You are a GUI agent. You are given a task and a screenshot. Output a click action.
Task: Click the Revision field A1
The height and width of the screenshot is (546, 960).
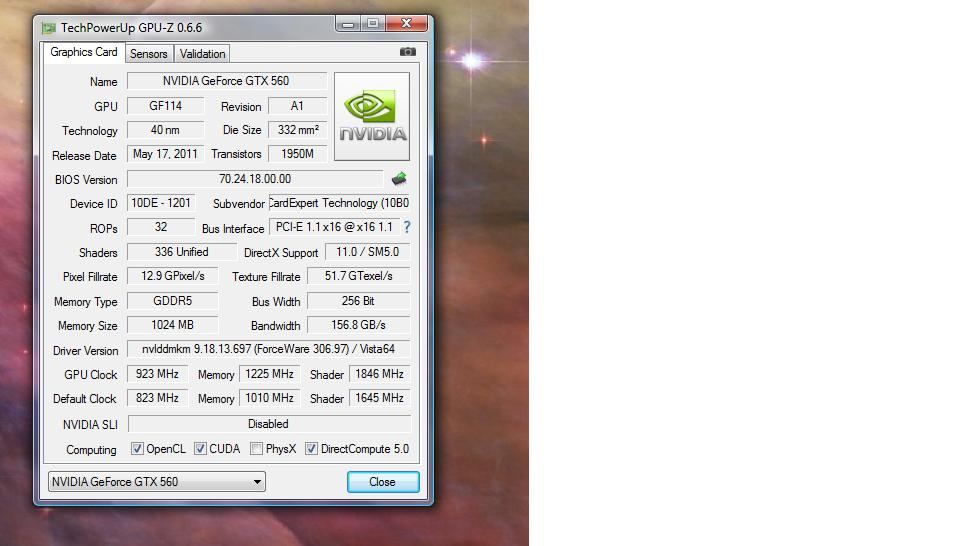(298, 106)
